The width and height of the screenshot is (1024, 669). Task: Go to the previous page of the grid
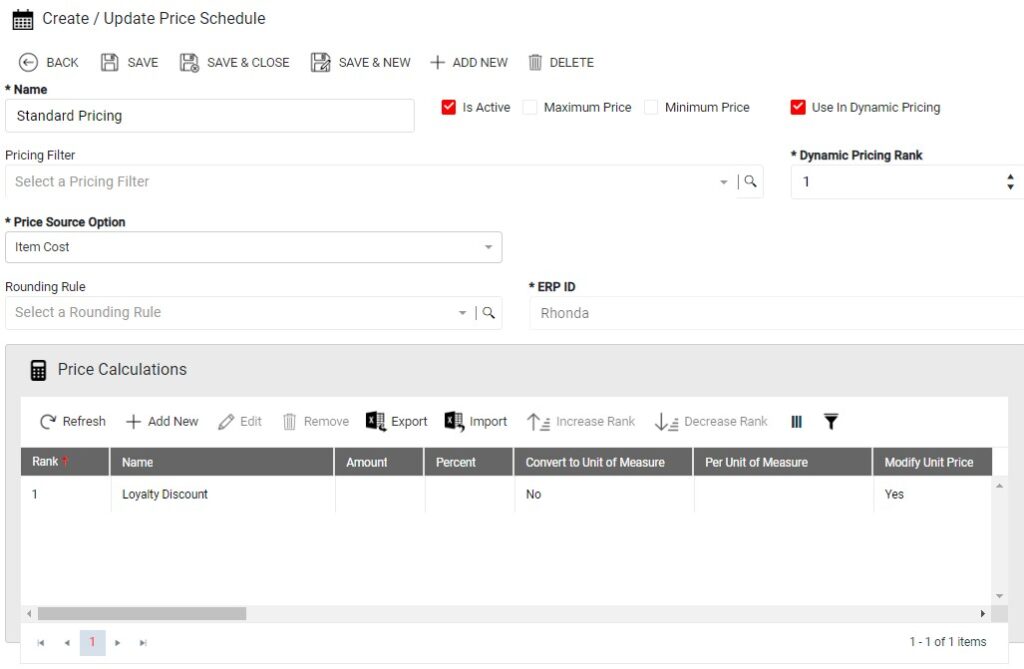[x=67, y=643]
